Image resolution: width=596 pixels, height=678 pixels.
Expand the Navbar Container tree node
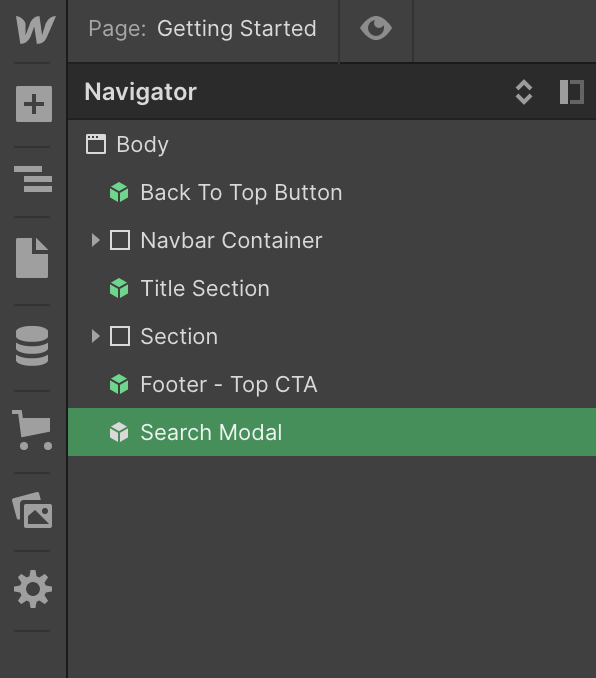(96, 240)
